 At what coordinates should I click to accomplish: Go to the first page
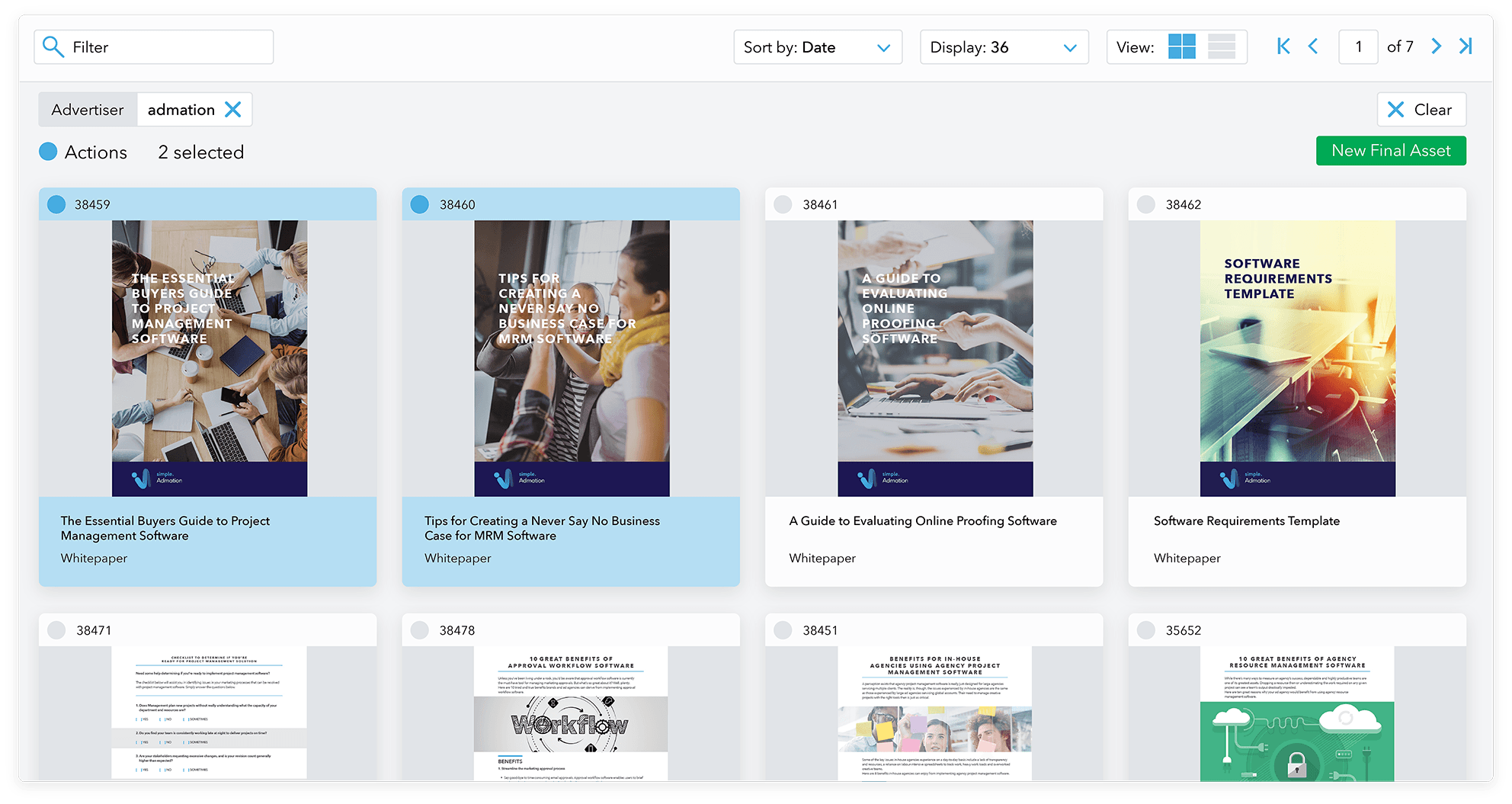pyautogui.click(x=1283, y=46)
